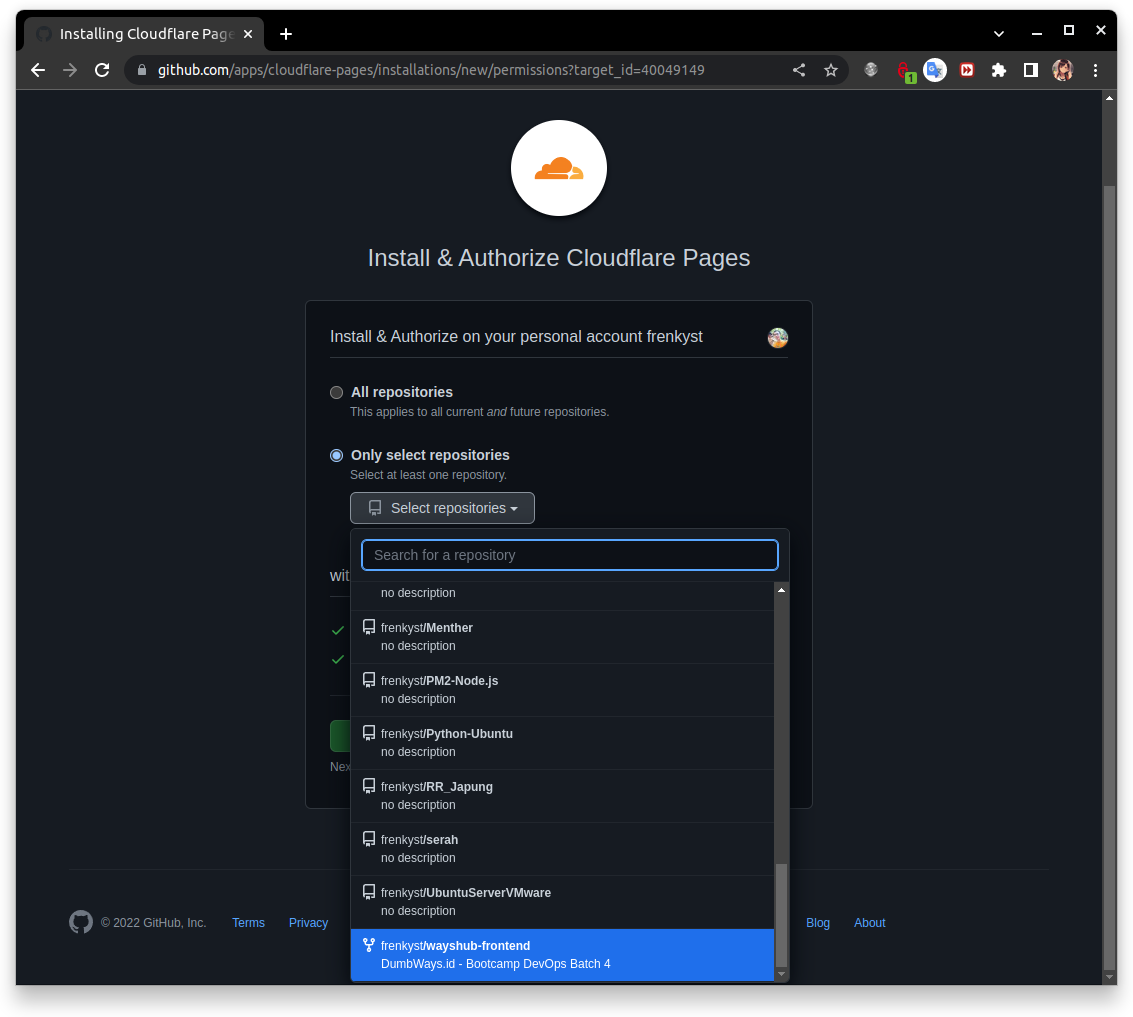
Task: Open the browser extensions puzzle icon
Action: pos(998,70)
